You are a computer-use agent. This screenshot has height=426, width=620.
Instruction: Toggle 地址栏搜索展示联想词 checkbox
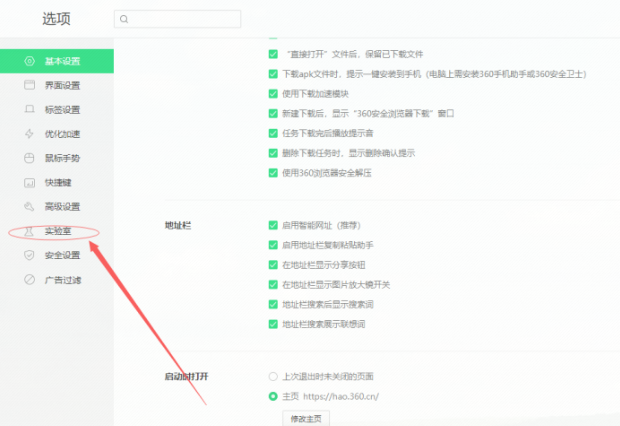point(273,324)
